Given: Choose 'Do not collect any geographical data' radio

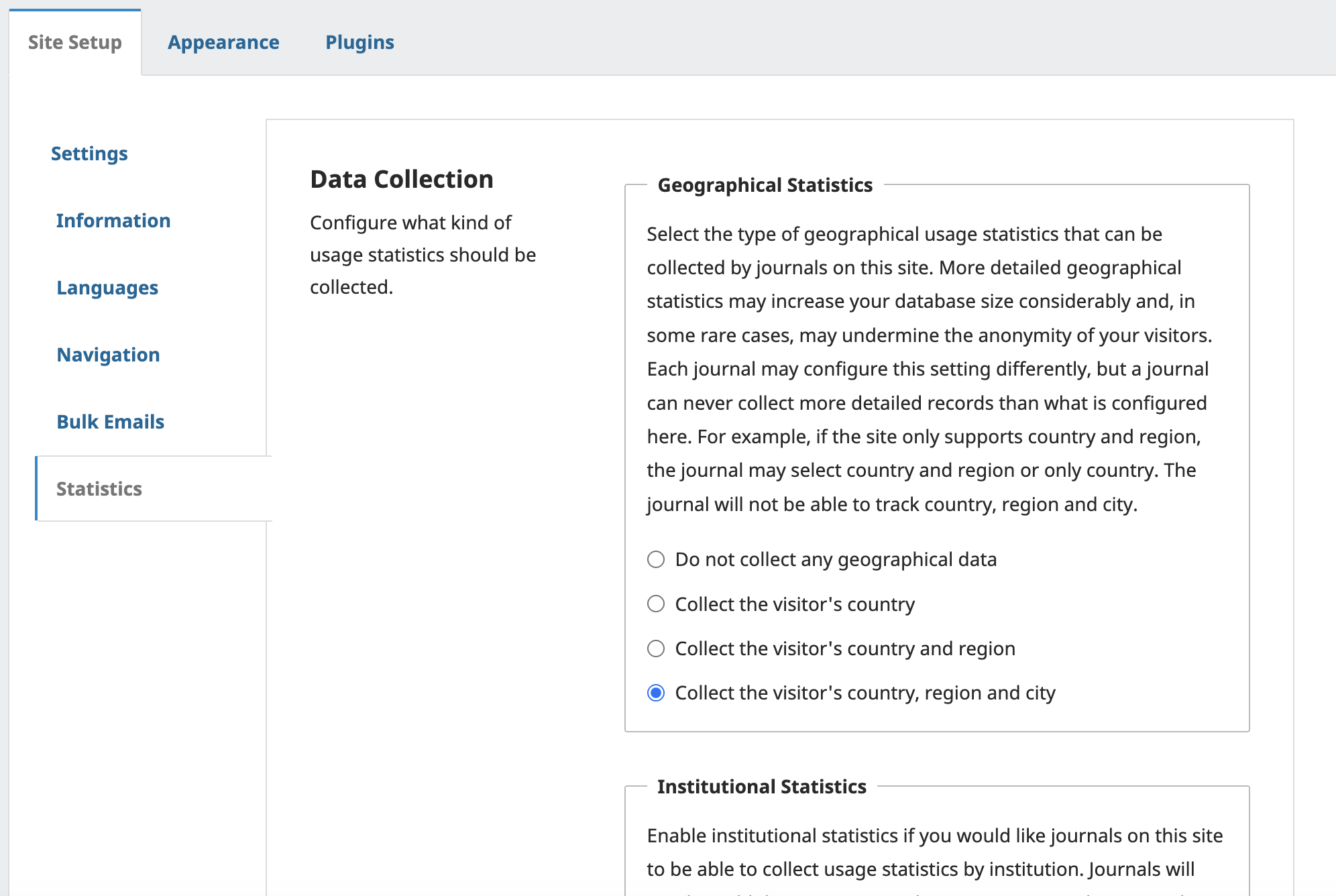Looking at the screenshot, I should coord(656,559).
